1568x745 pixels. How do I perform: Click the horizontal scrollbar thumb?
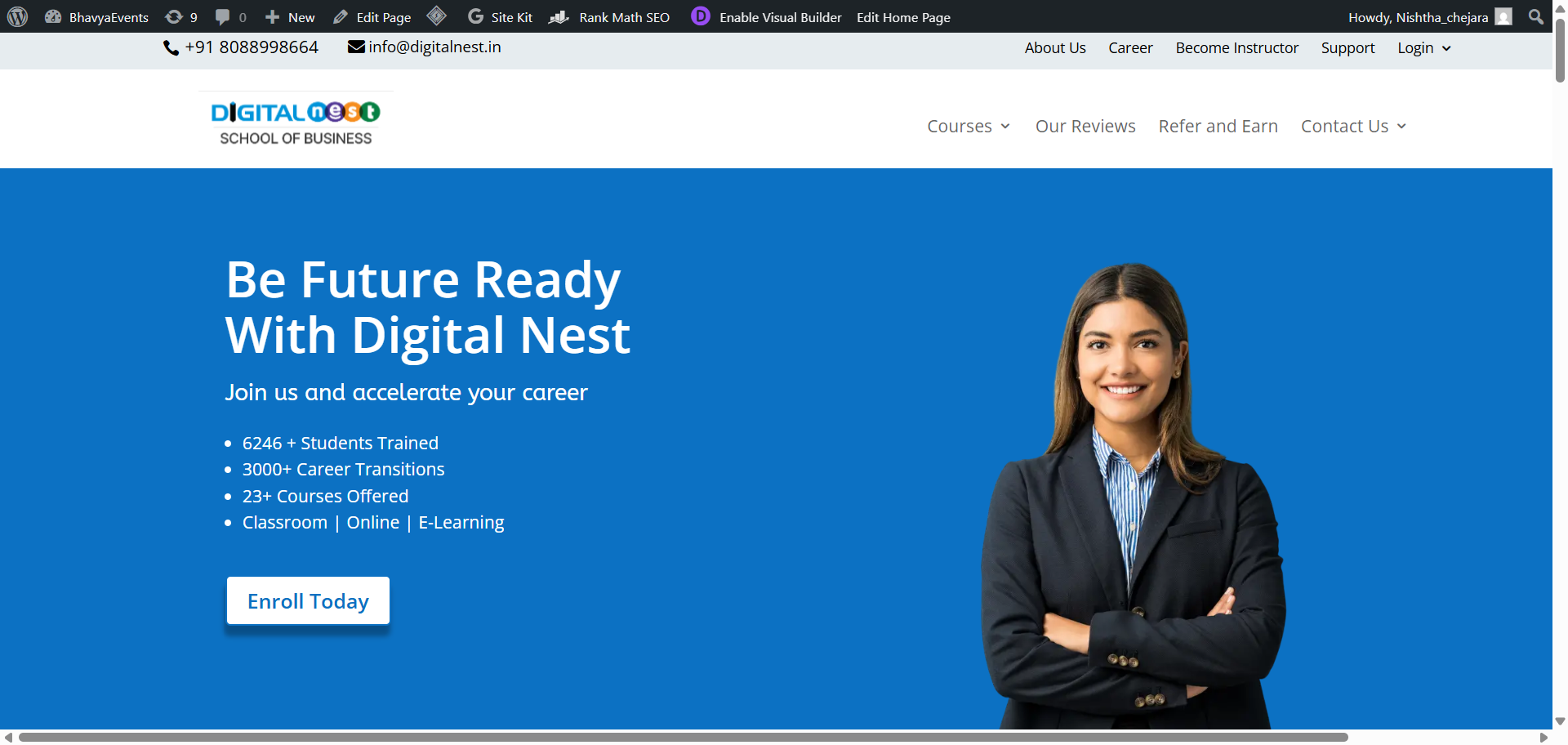click(683, 737)
